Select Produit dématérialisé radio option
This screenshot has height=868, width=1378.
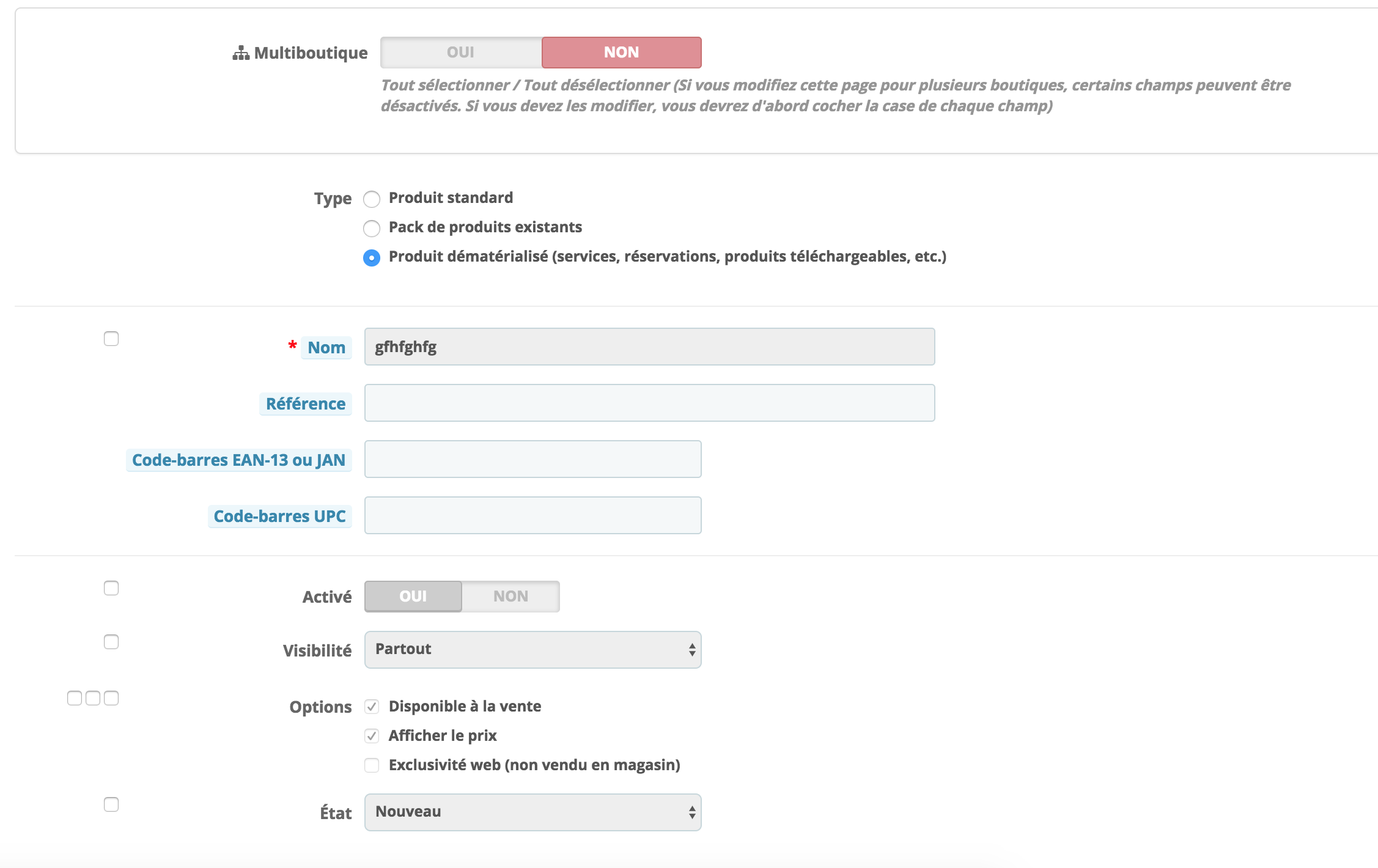(372, 257)
